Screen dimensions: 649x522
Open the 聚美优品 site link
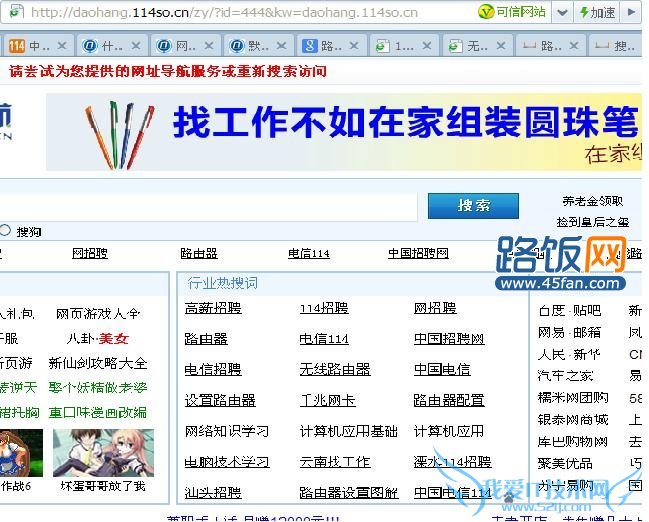[x=565, y=464]
